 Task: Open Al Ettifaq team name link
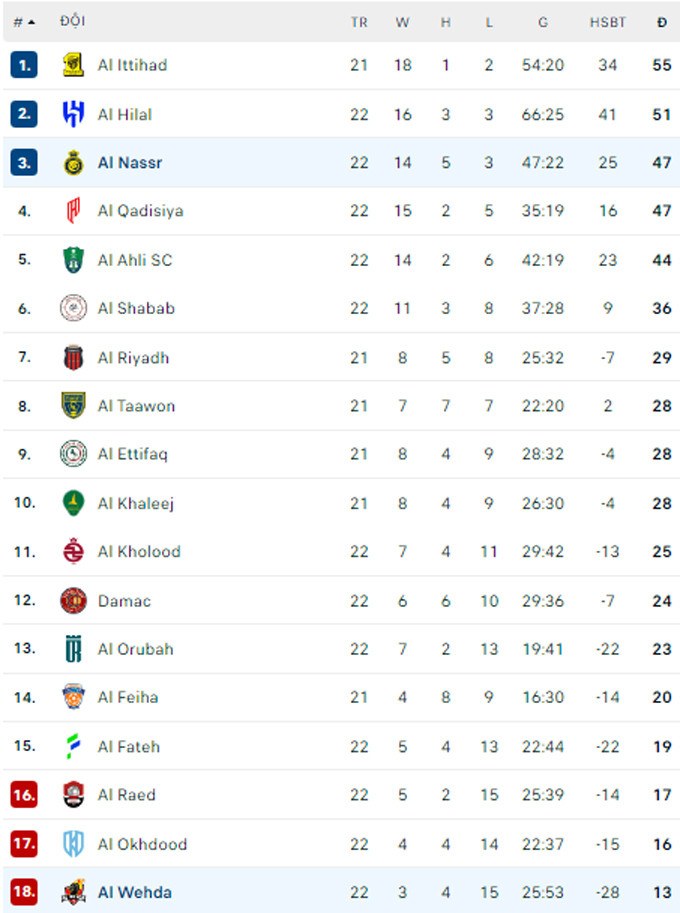pos(133,454)
